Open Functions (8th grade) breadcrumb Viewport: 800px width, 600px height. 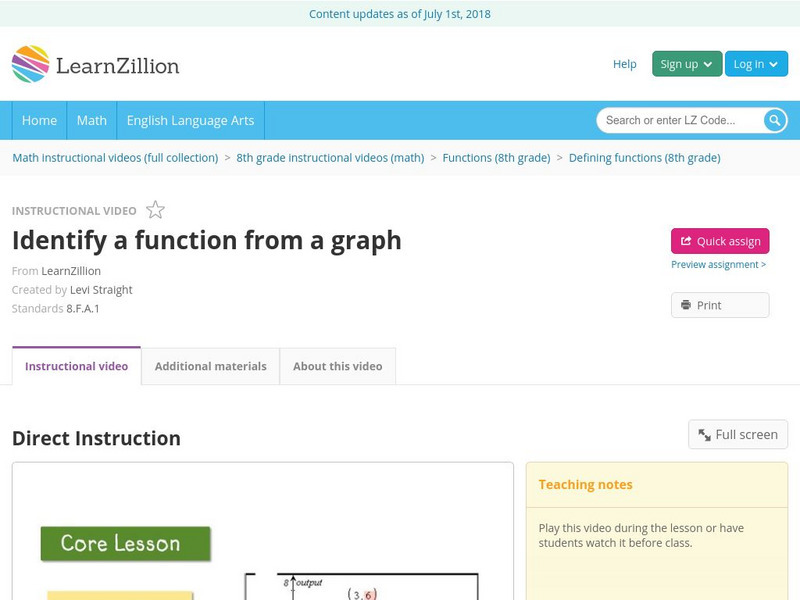click(x=496, y=158)
